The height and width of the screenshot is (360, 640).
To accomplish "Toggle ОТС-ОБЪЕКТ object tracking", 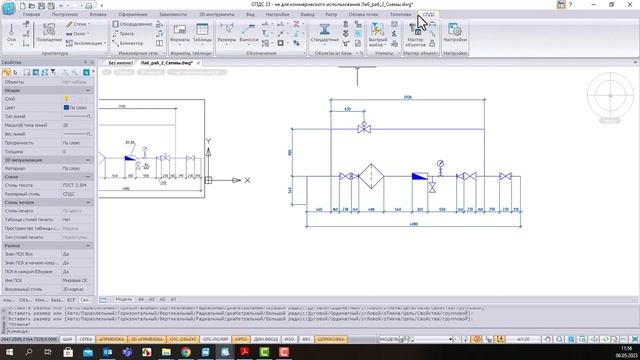I will coord(183,339).
